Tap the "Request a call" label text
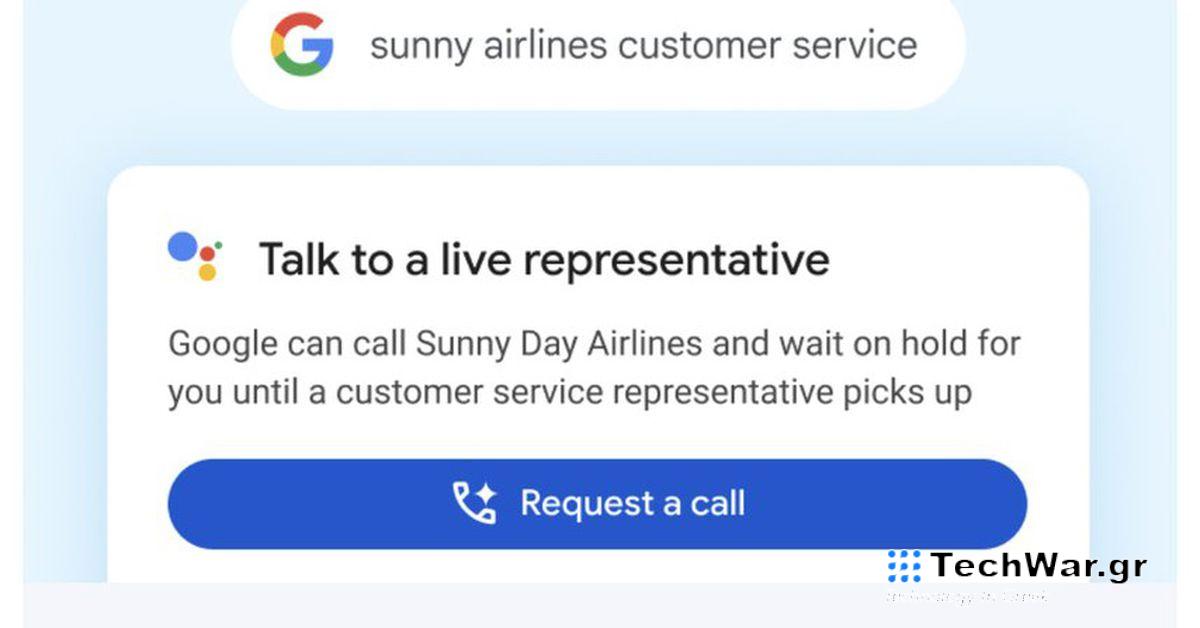Image resolution: width=1200 pixels, height=628 pixels. coord(632,503)
